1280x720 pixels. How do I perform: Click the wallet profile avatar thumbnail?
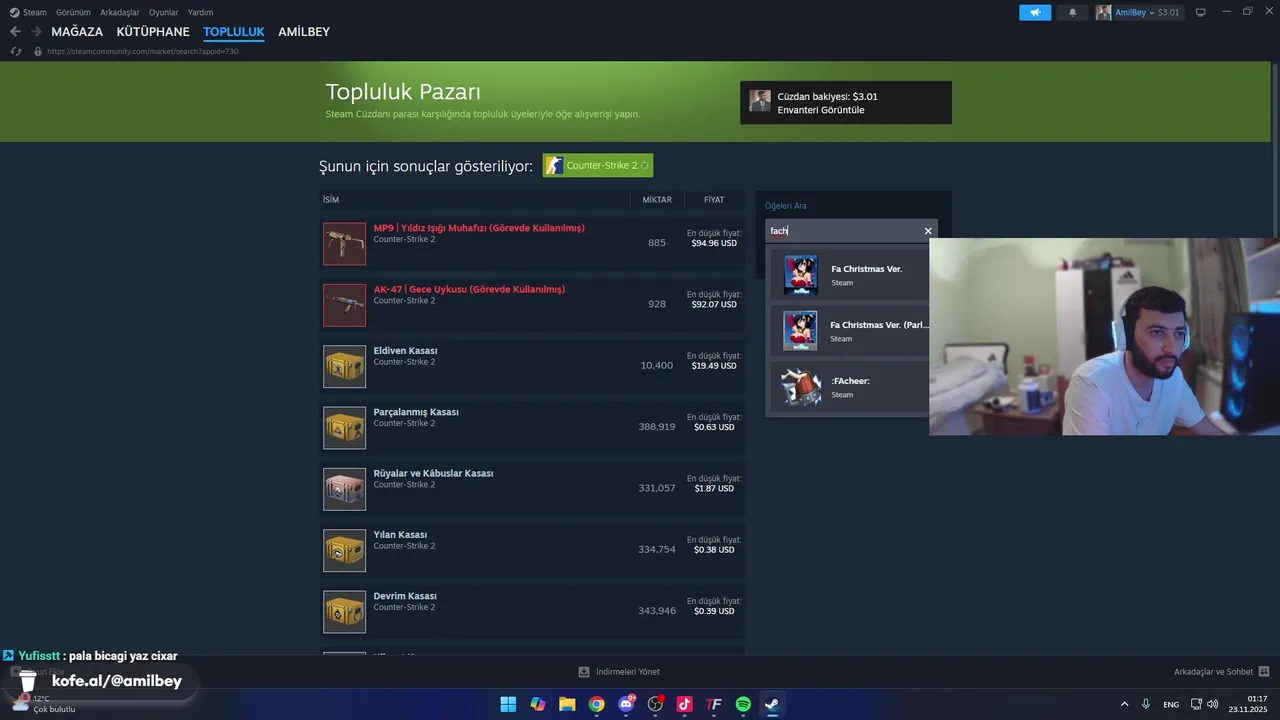coord(760,102)
